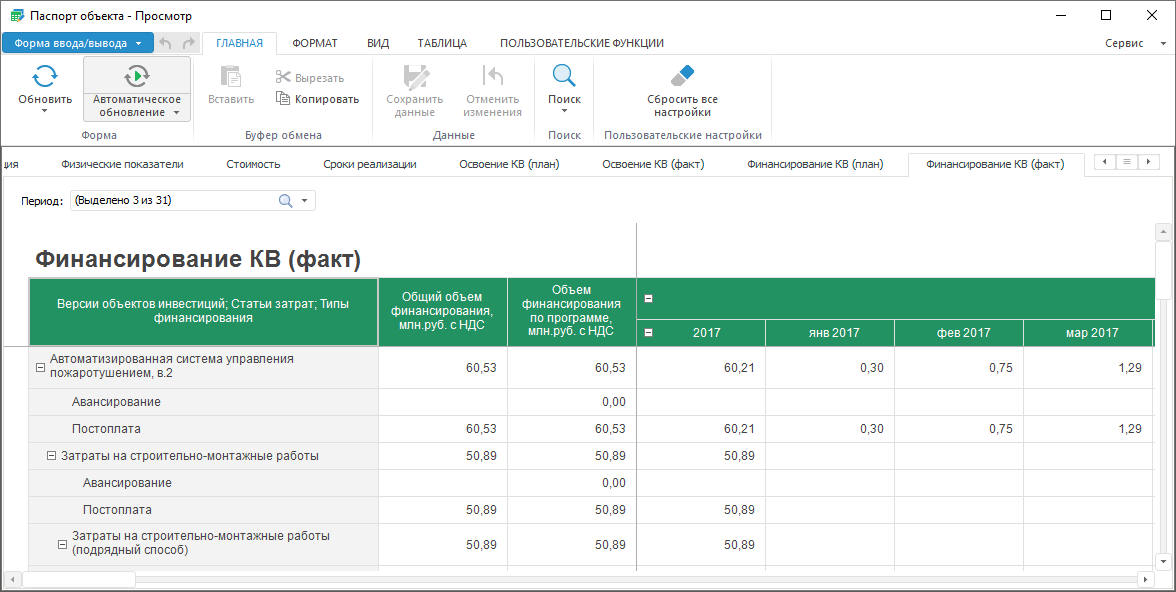Screen dimensions: 1176x592
Task: Click magnifier icon in Период field
Action: pos(285,201)
